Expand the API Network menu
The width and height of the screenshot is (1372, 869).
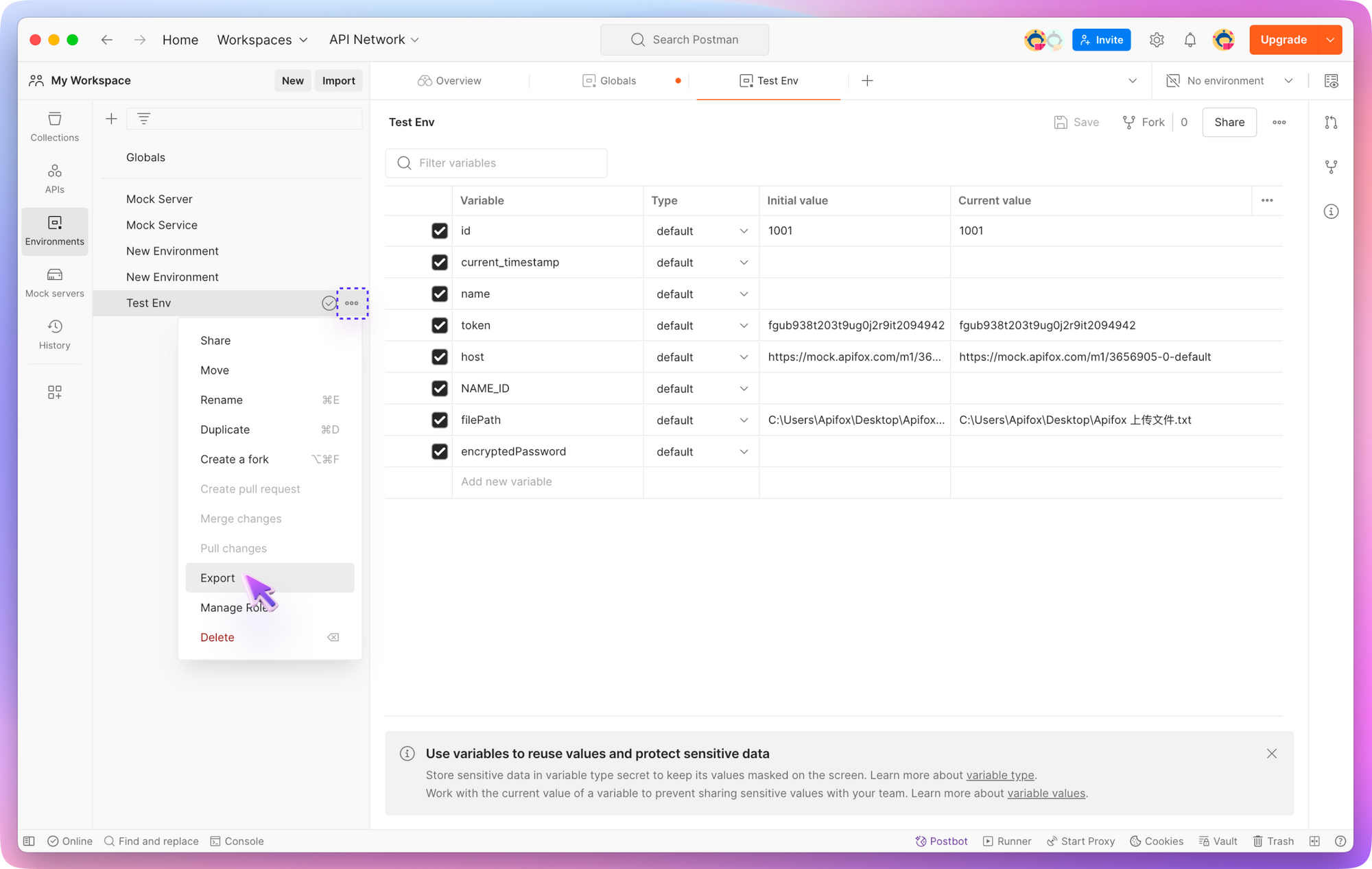(x=374, y=40)
